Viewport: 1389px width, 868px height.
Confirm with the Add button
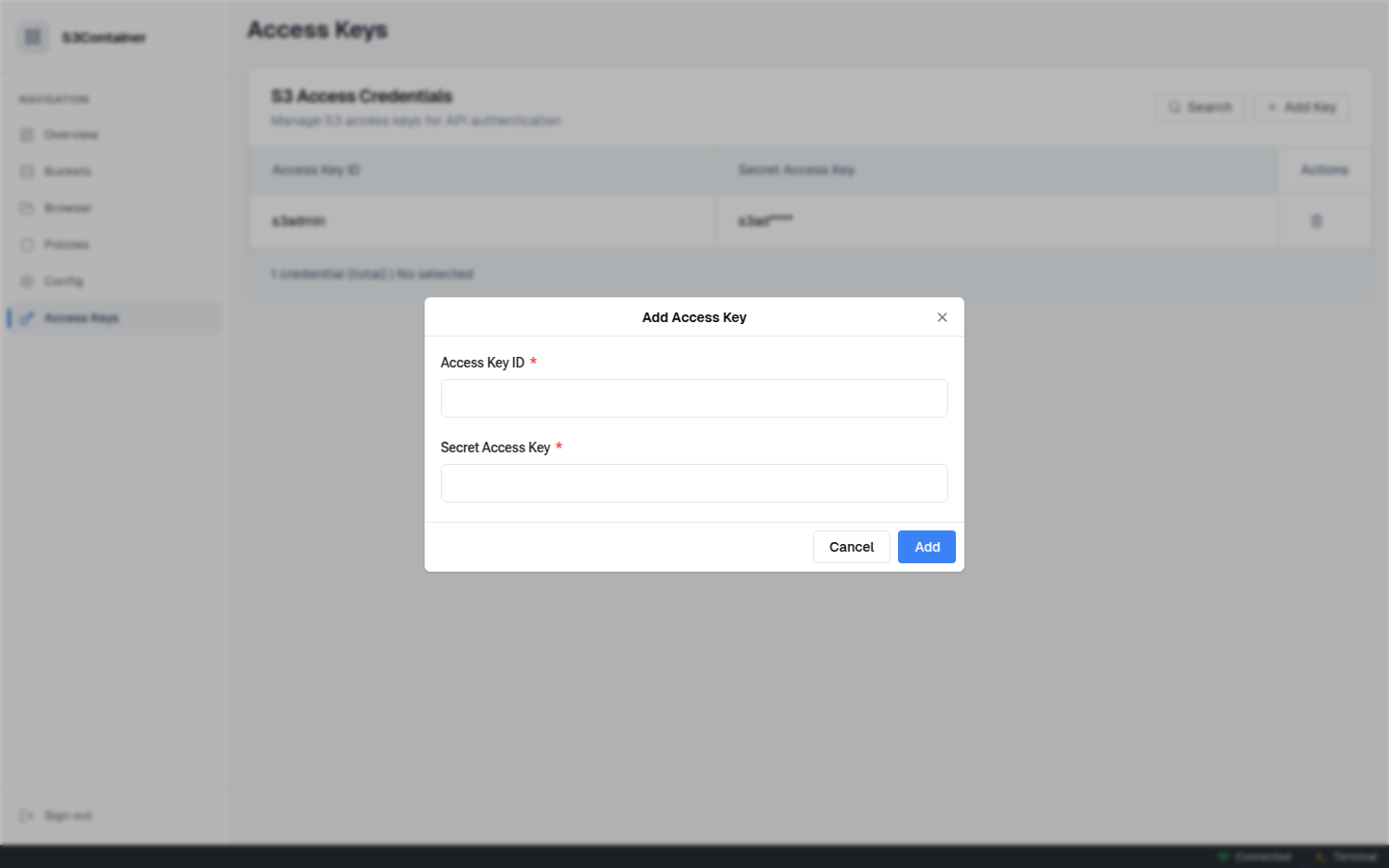[926, 547]
